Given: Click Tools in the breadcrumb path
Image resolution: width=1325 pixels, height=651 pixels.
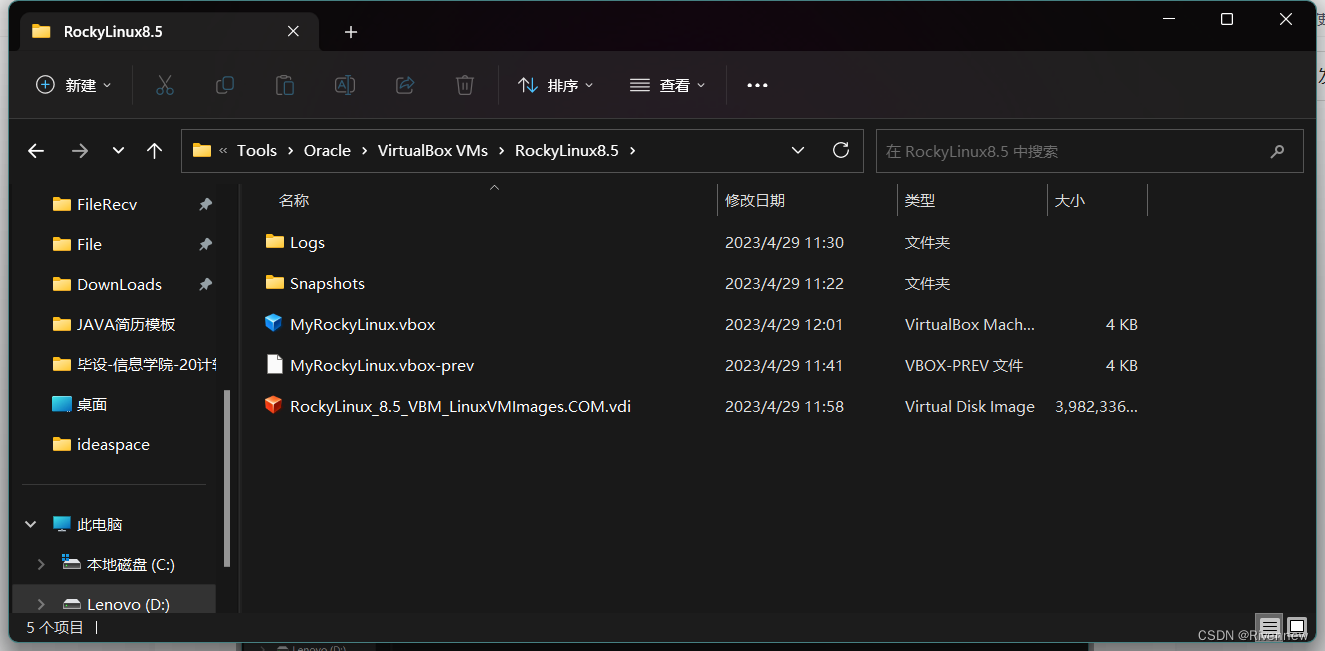Looking at the screenshot, I should coord(256,151).
